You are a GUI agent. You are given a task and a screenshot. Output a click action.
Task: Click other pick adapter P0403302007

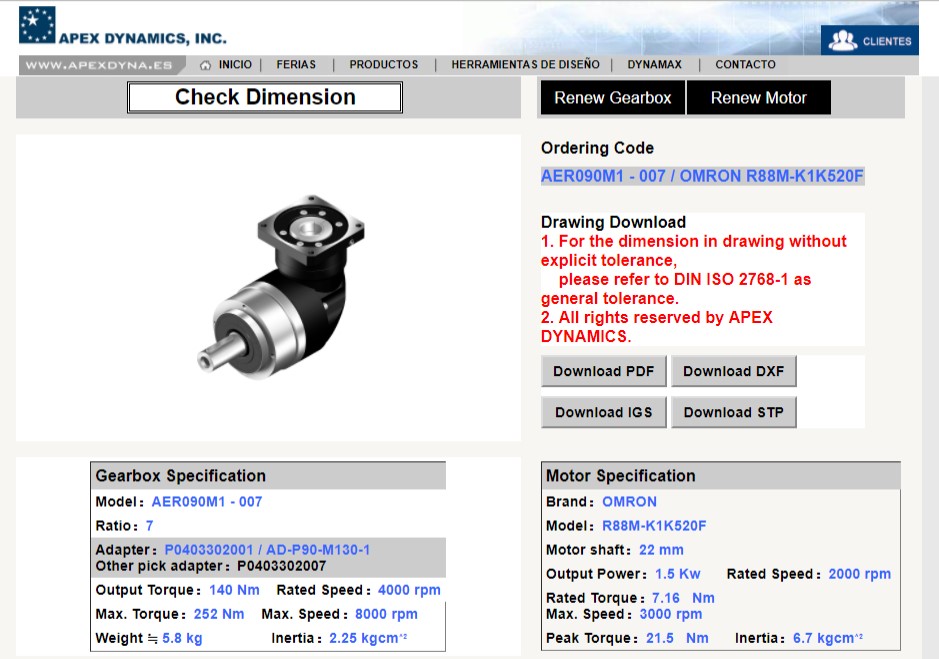(281, 566)
